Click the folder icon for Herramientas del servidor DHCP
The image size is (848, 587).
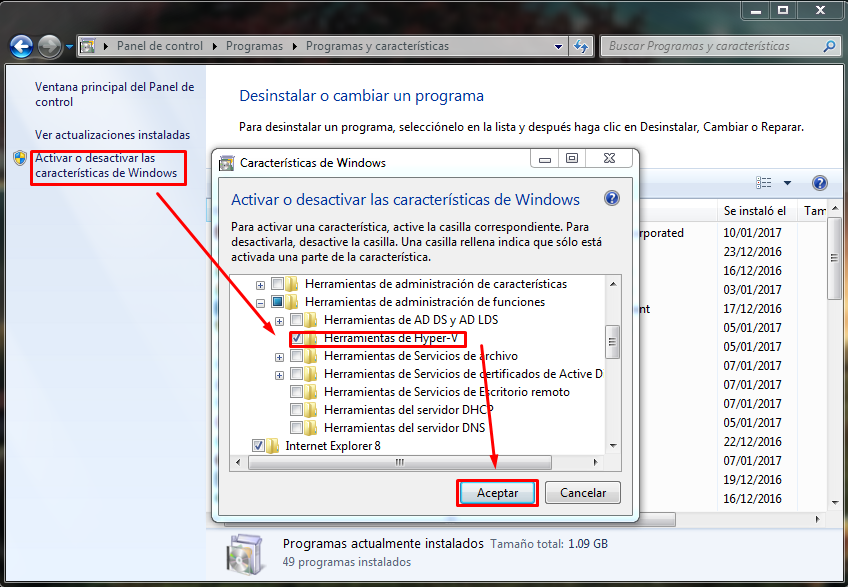click(x=310, y=410)
